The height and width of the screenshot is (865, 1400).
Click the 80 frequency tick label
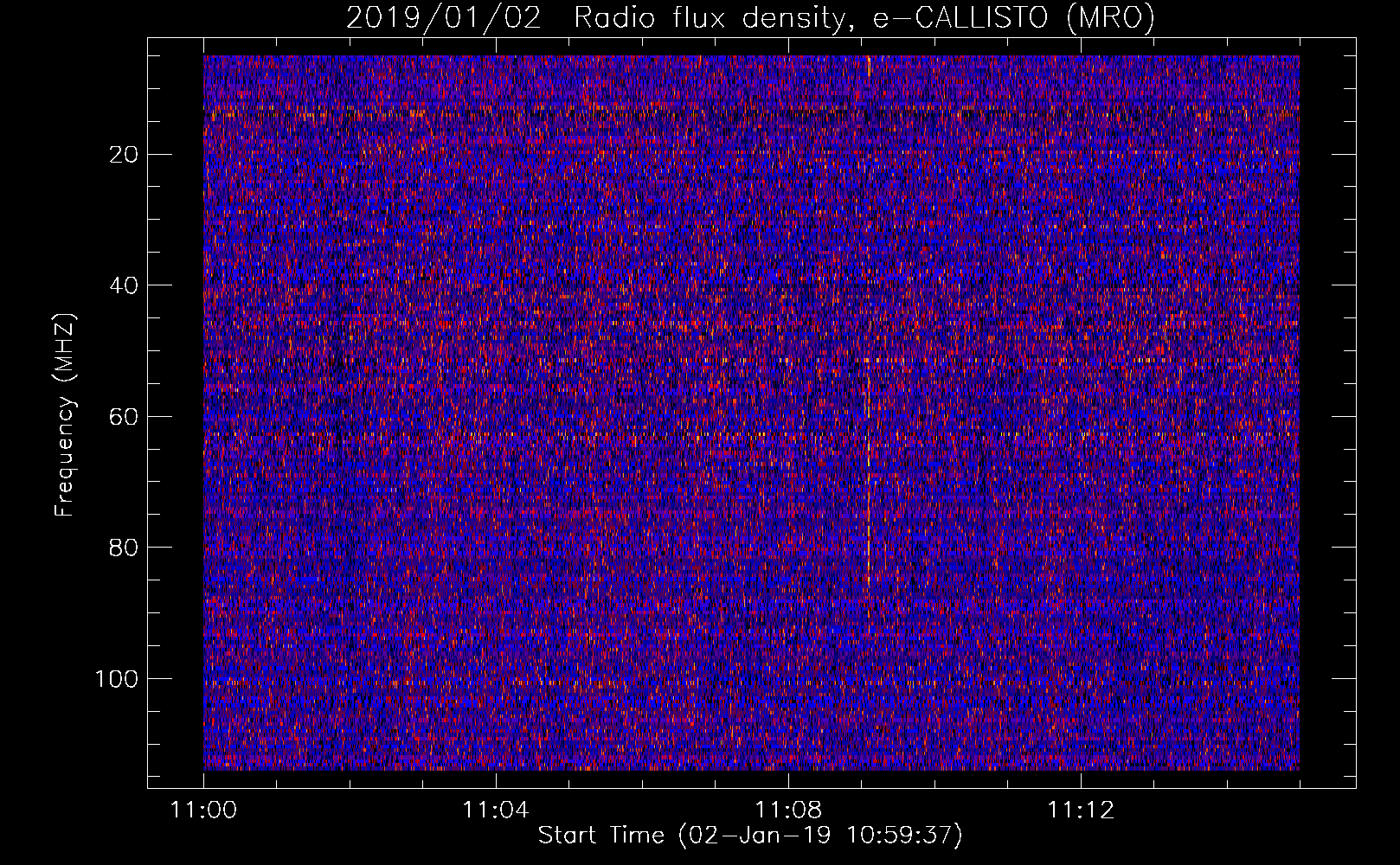point(125,548)
